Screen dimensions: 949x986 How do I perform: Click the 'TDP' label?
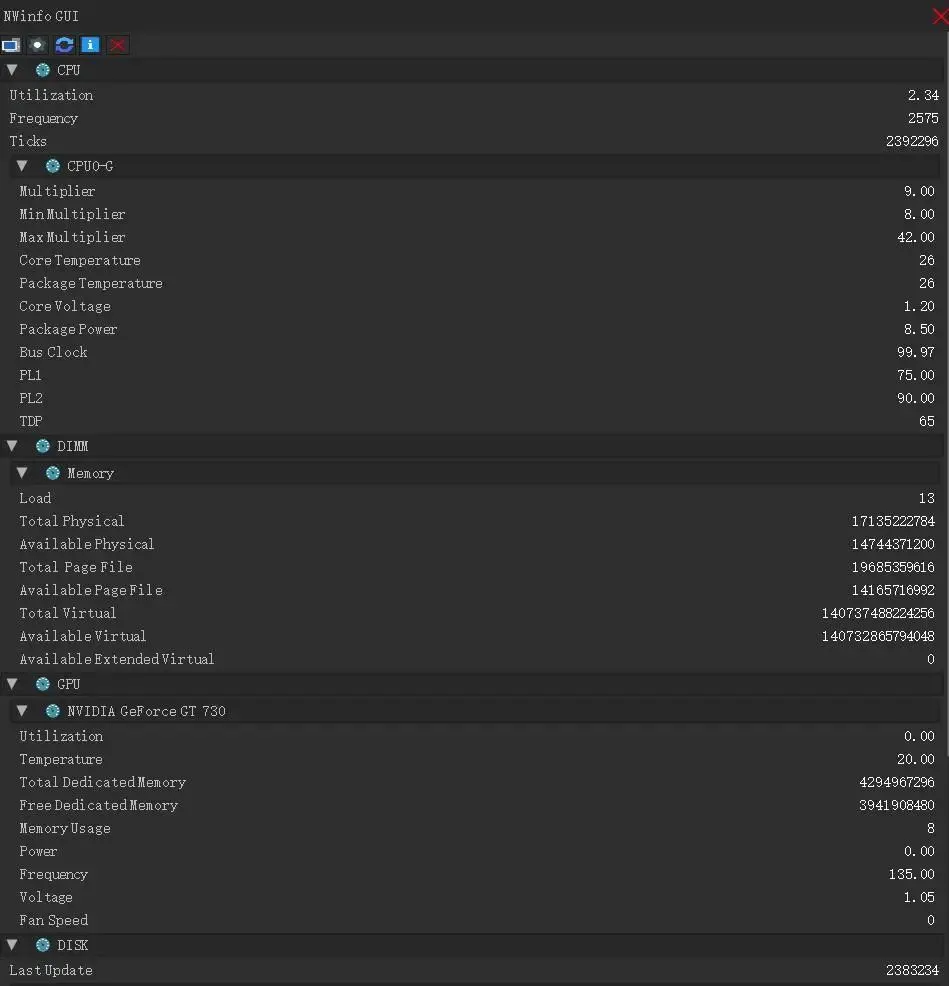[31, 421]
